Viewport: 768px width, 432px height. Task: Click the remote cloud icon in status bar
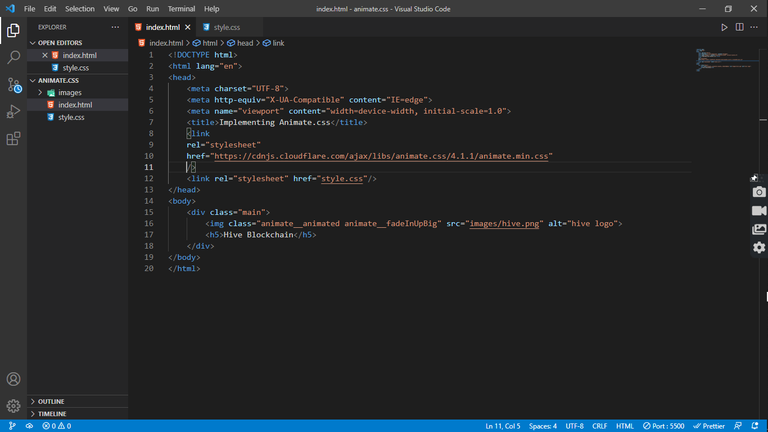click(x=29, y=426)
